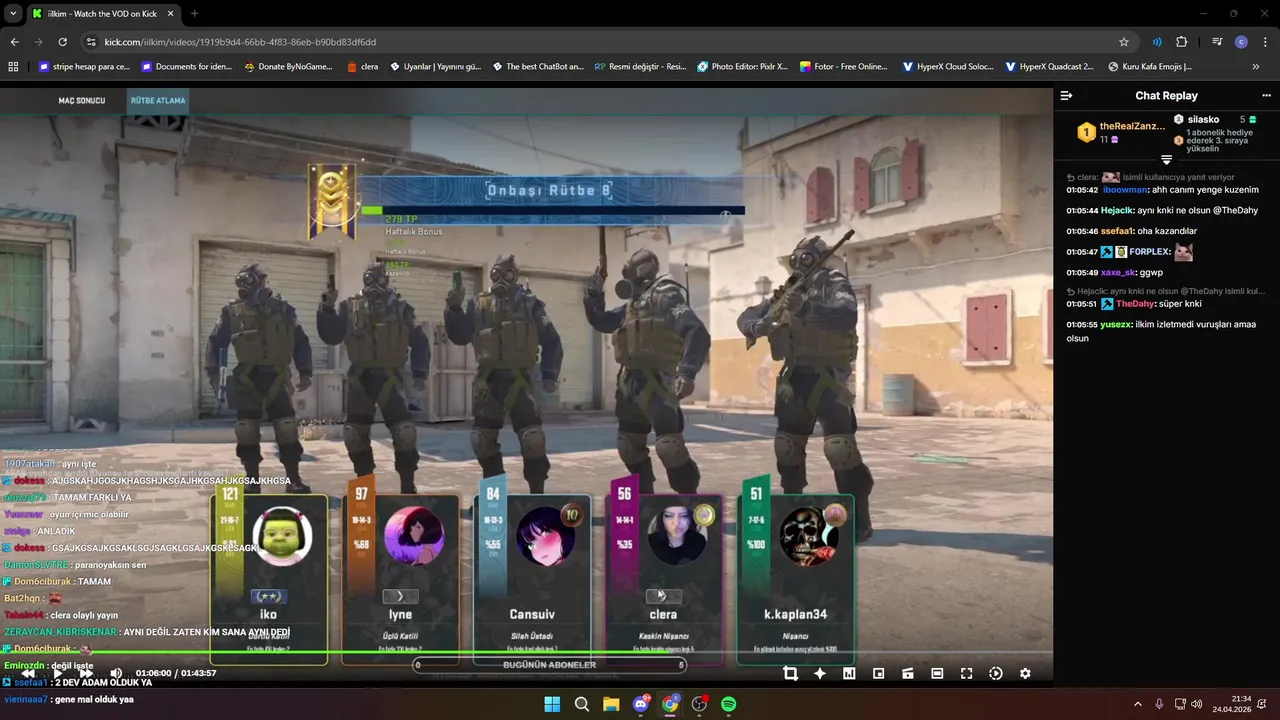Screen dimensions: 1280x720
Task: Rewind the video playback
Action: (x=30, y=673)
